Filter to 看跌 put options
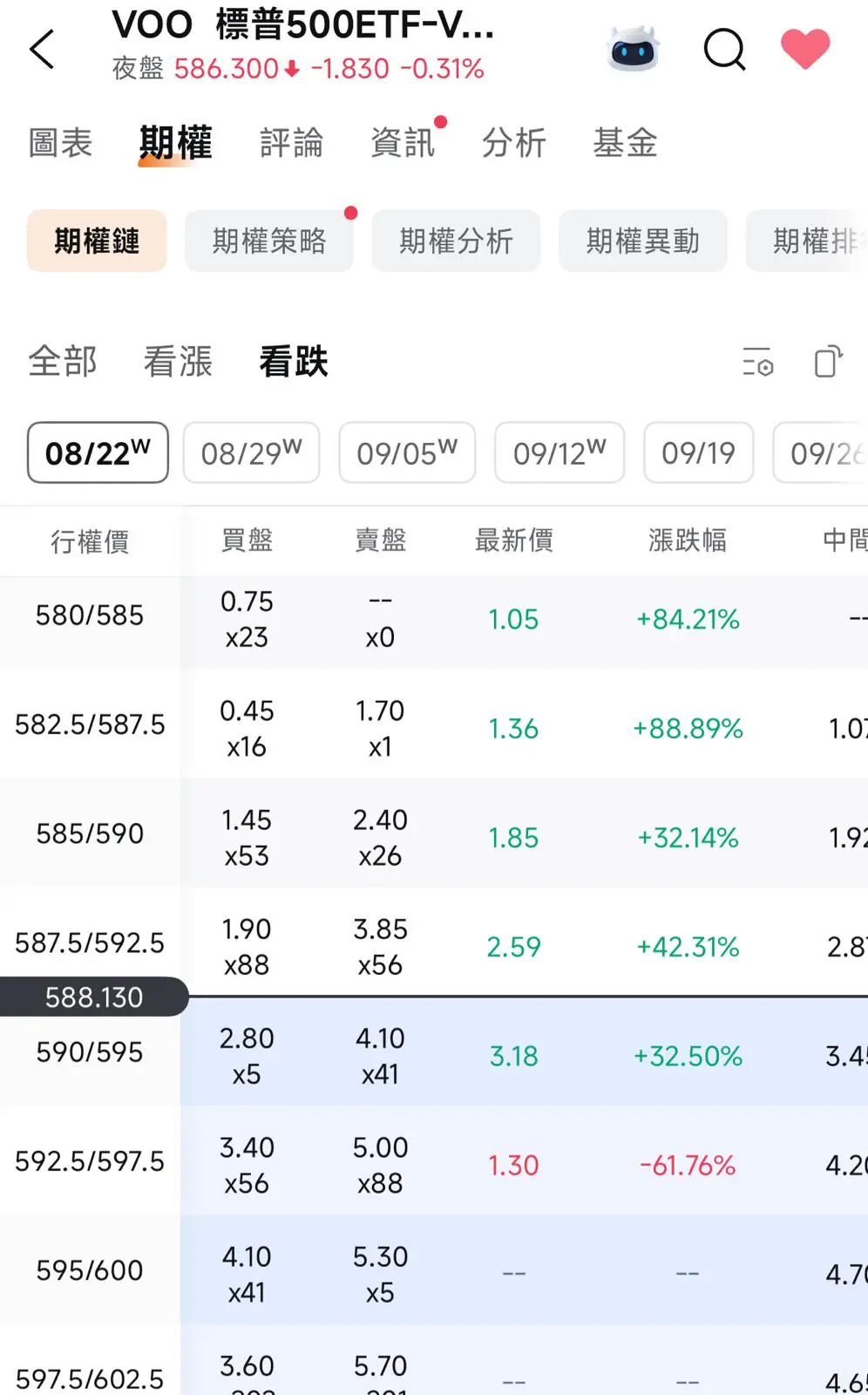This screenshot has width=868, height=1395. [x=294, y=361]
